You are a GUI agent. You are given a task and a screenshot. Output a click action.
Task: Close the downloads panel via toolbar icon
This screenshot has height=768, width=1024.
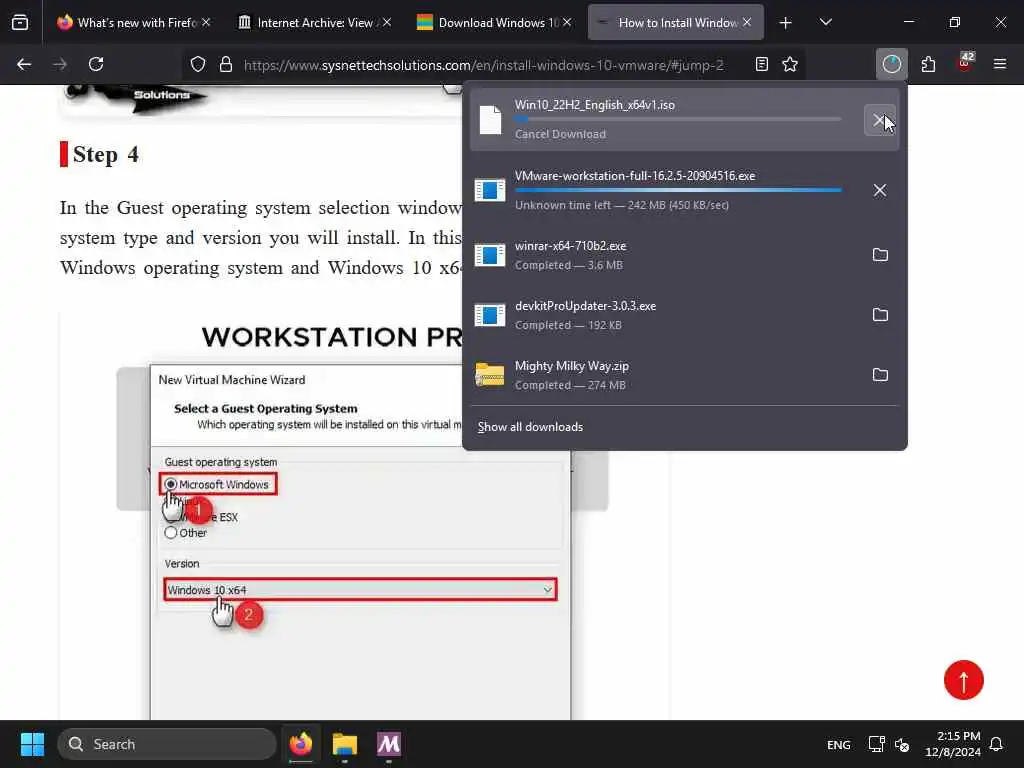[x=891, y=64]
